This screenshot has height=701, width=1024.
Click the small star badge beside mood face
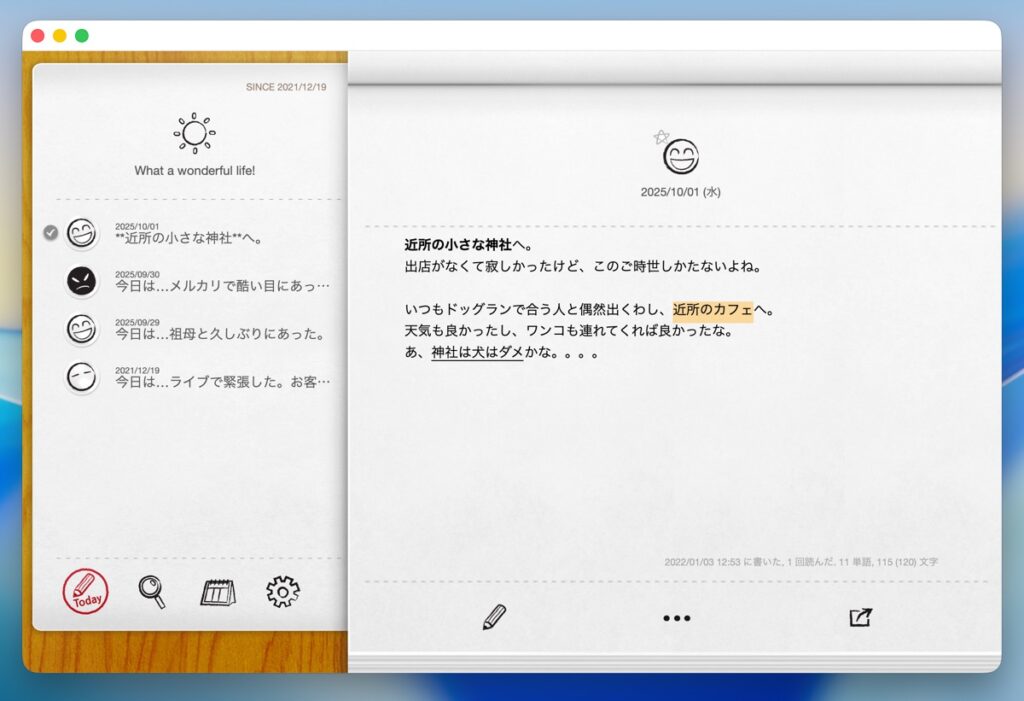point(660,137)
